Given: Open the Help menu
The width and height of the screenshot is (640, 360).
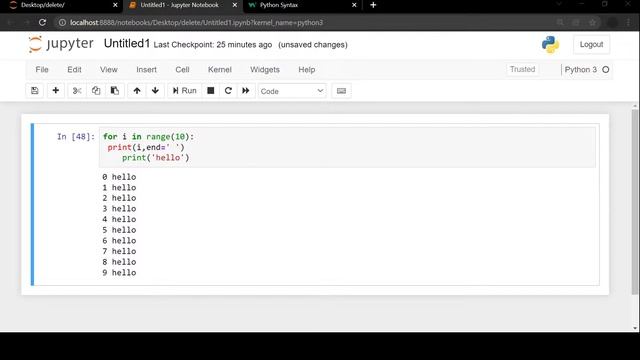Looking at the screenshot, I should 307,69.
